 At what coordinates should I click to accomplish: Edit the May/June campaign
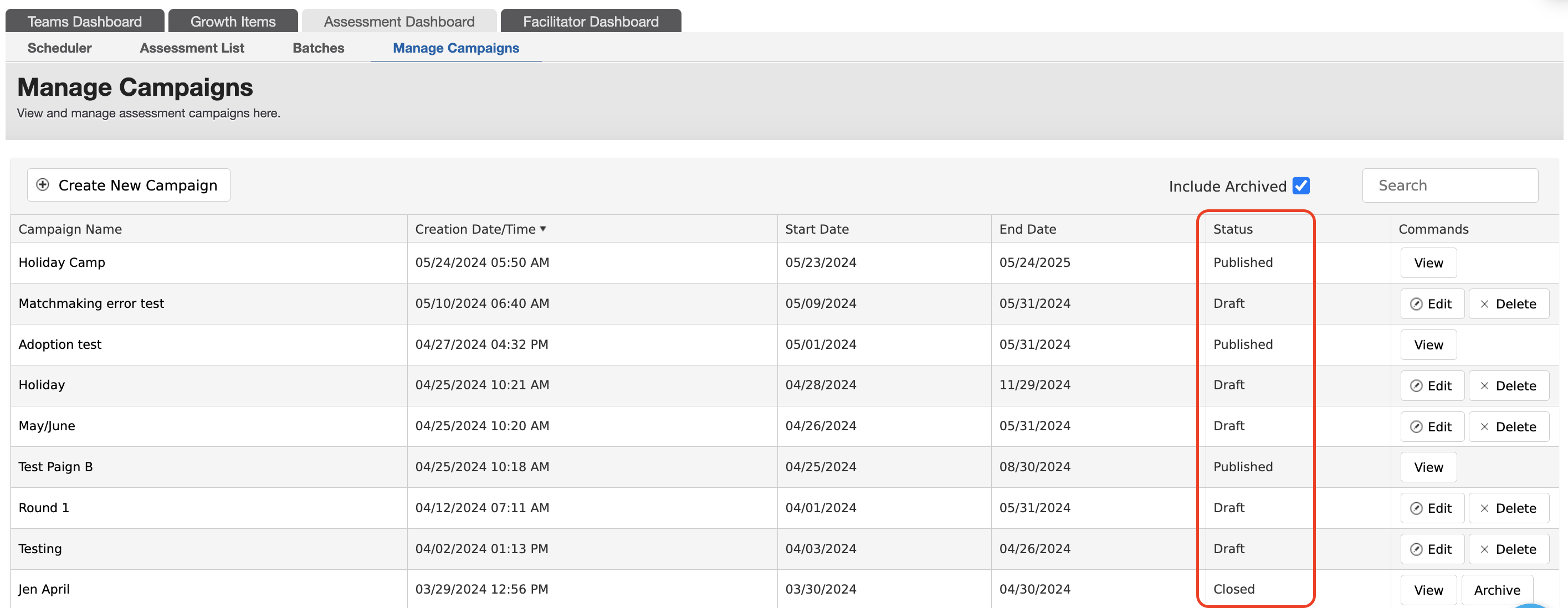click(1432, 426)
